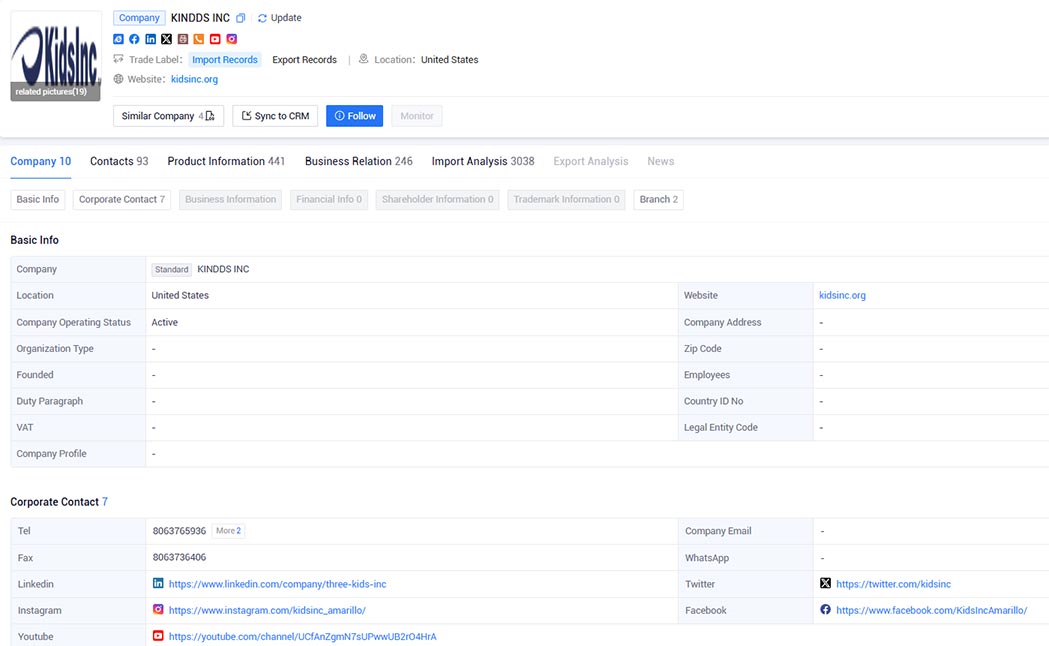Open the Twitter kidsinc profile link
The width and height of the screenshot is (1049, 646).
pyautogui.click(x=893, y=584)
